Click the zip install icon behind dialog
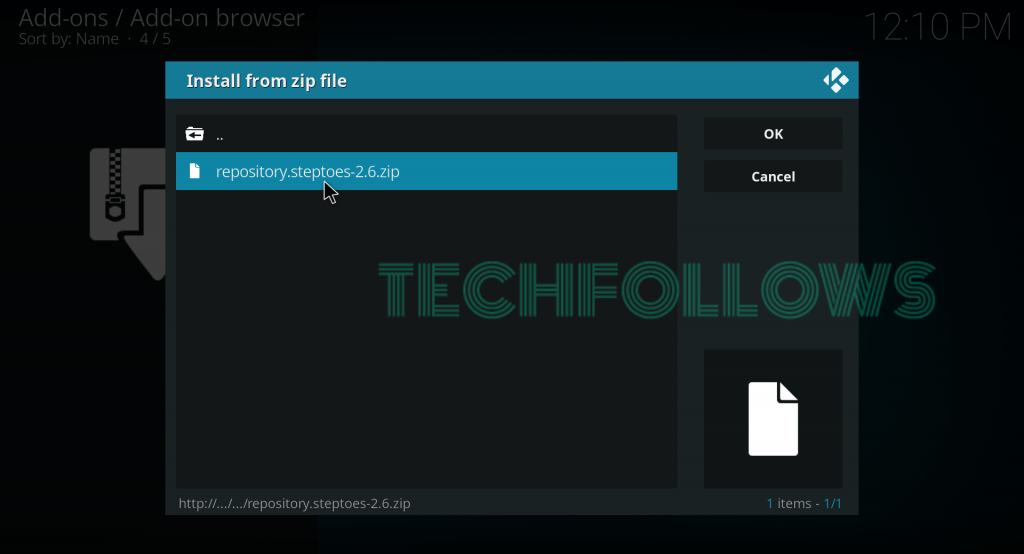This screenshot has width=1024, height=554. [x=127, y=214]
